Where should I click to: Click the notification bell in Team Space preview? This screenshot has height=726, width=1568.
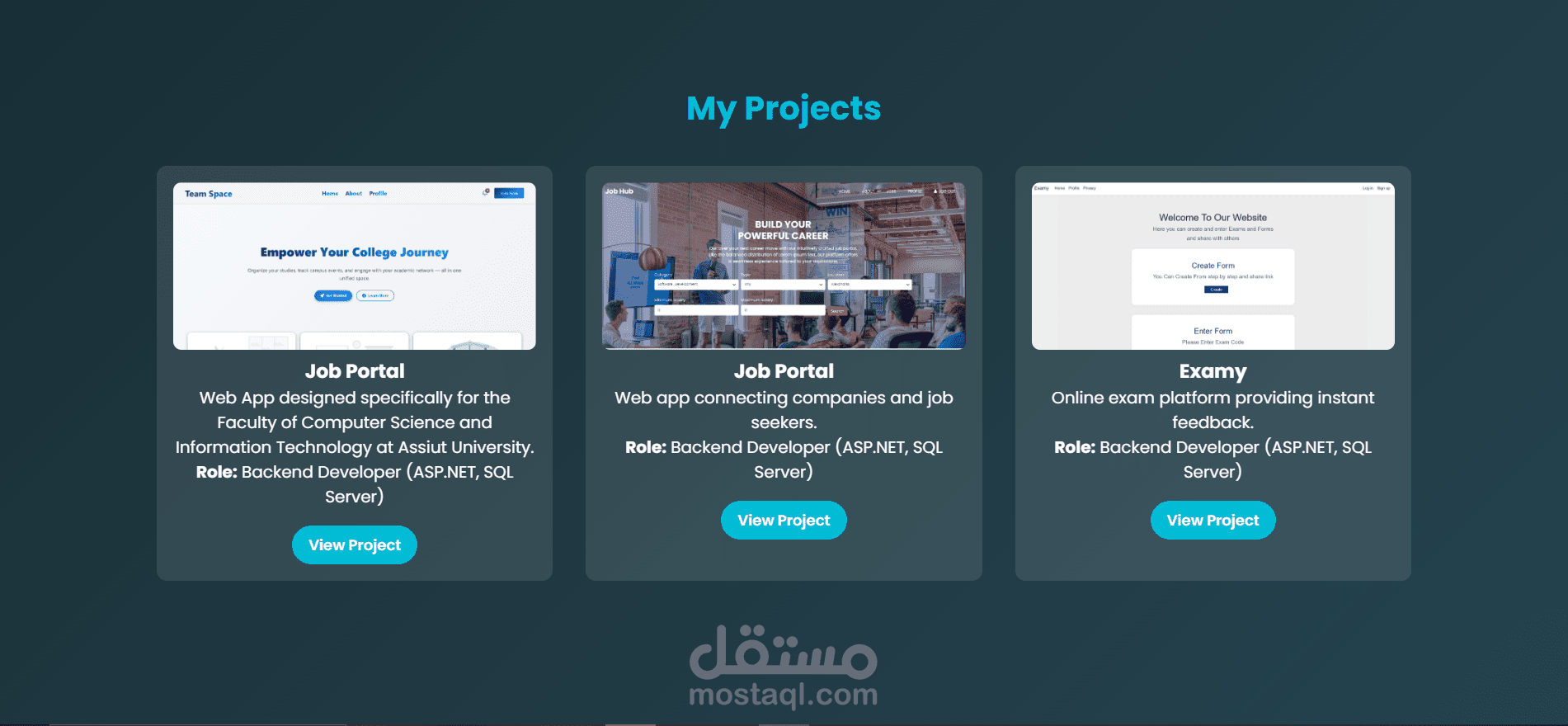pyautogui.click(x=486, y=192)
